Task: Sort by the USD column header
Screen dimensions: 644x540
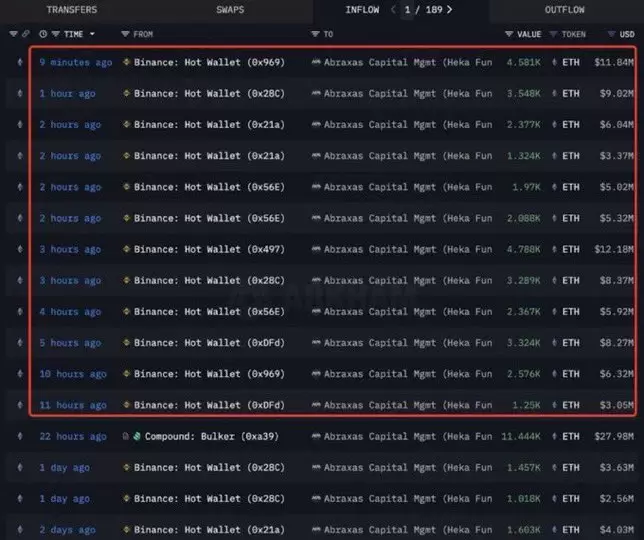Action: pos(627,34)
